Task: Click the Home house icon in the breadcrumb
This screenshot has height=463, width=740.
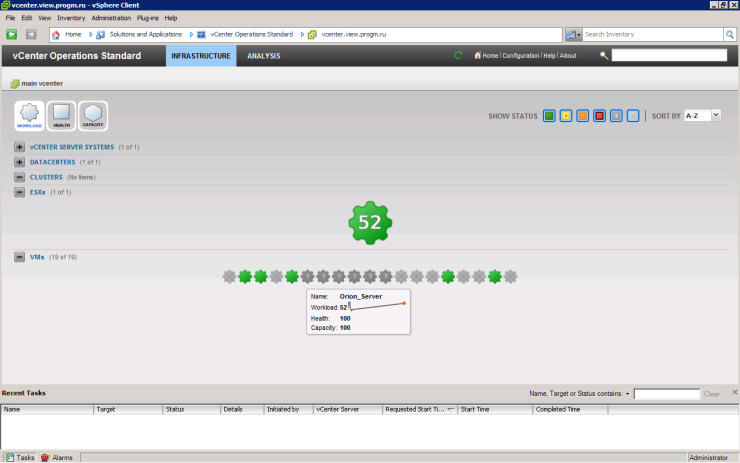Action: tap(56, 34)
